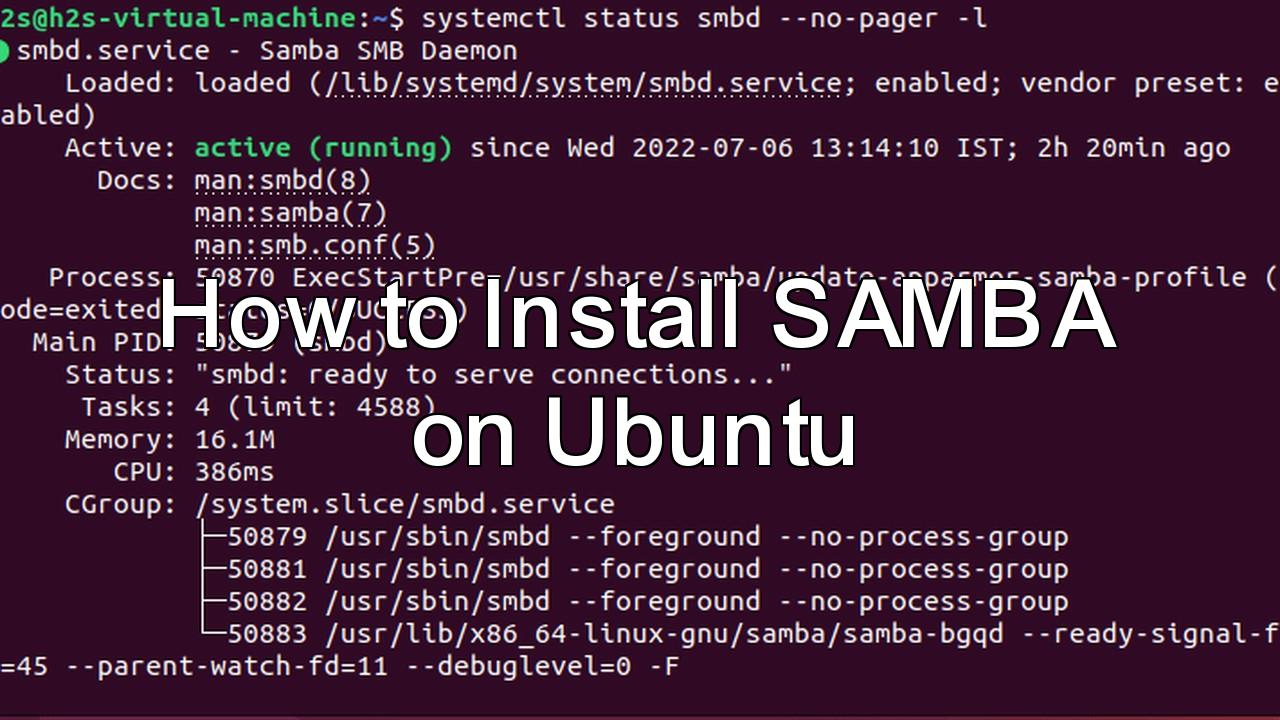This screenshot has width=1280, height=720.
Task: Select the 50881 smbd process line
Action: click(x=647, y=570)
